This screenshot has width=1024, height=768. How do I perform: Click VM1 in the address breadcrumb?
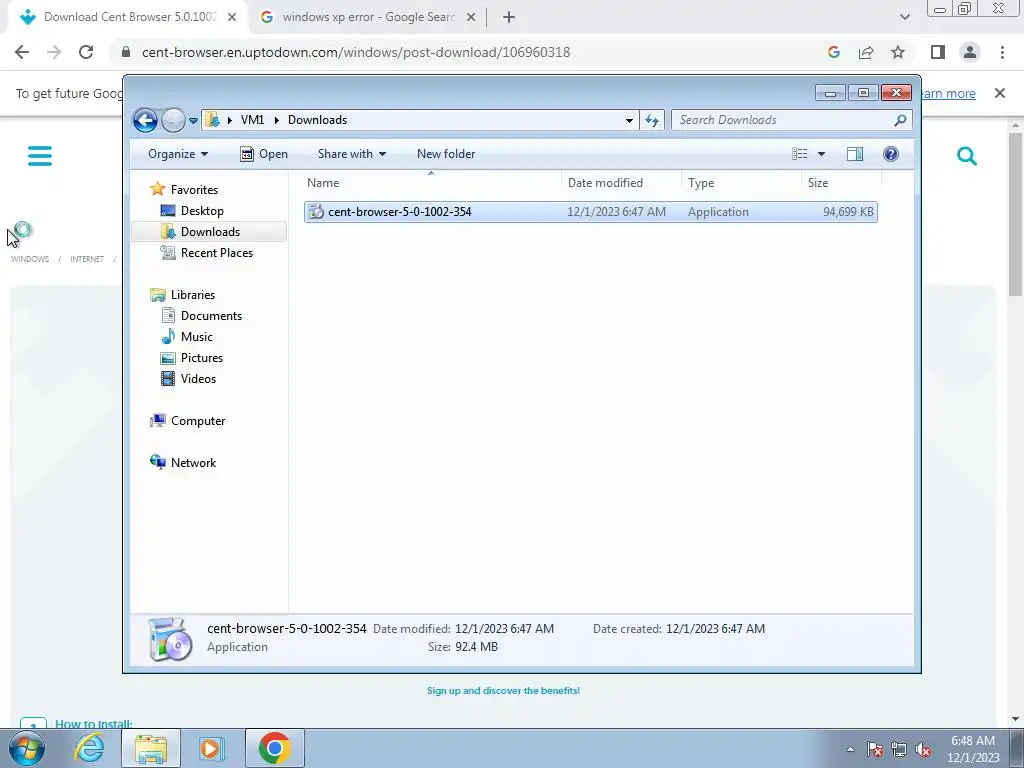252,120
